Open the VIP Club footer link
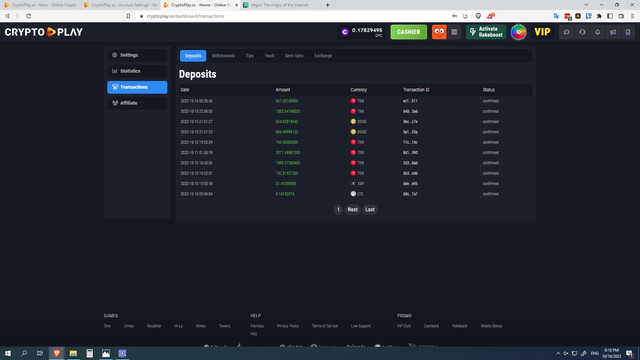 point(404,326)
